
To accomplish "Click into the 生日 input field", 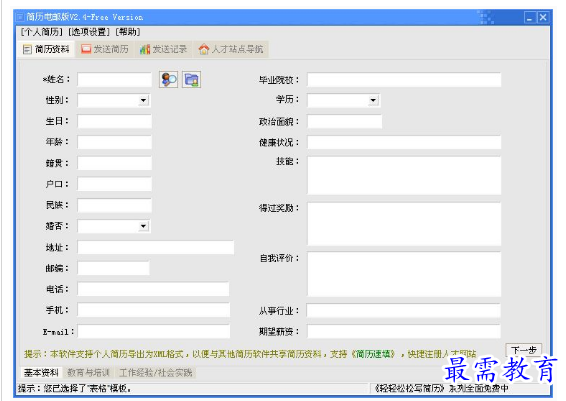I will 114,121.
